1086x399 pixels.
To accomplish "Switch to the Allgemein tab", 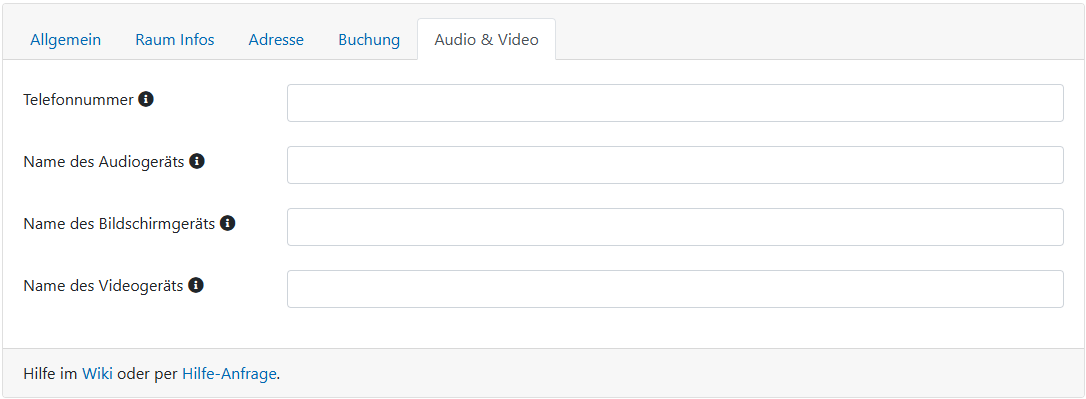I will [x=66, y=39].
